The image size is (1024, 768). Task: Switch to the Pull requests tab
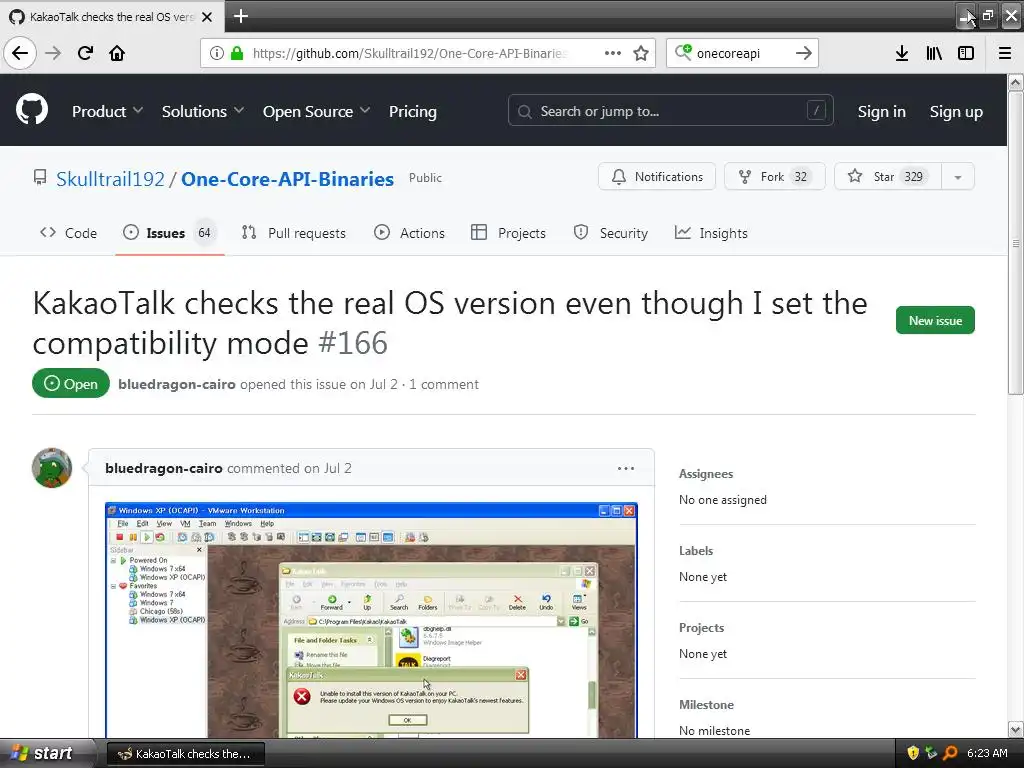[294, 233]
